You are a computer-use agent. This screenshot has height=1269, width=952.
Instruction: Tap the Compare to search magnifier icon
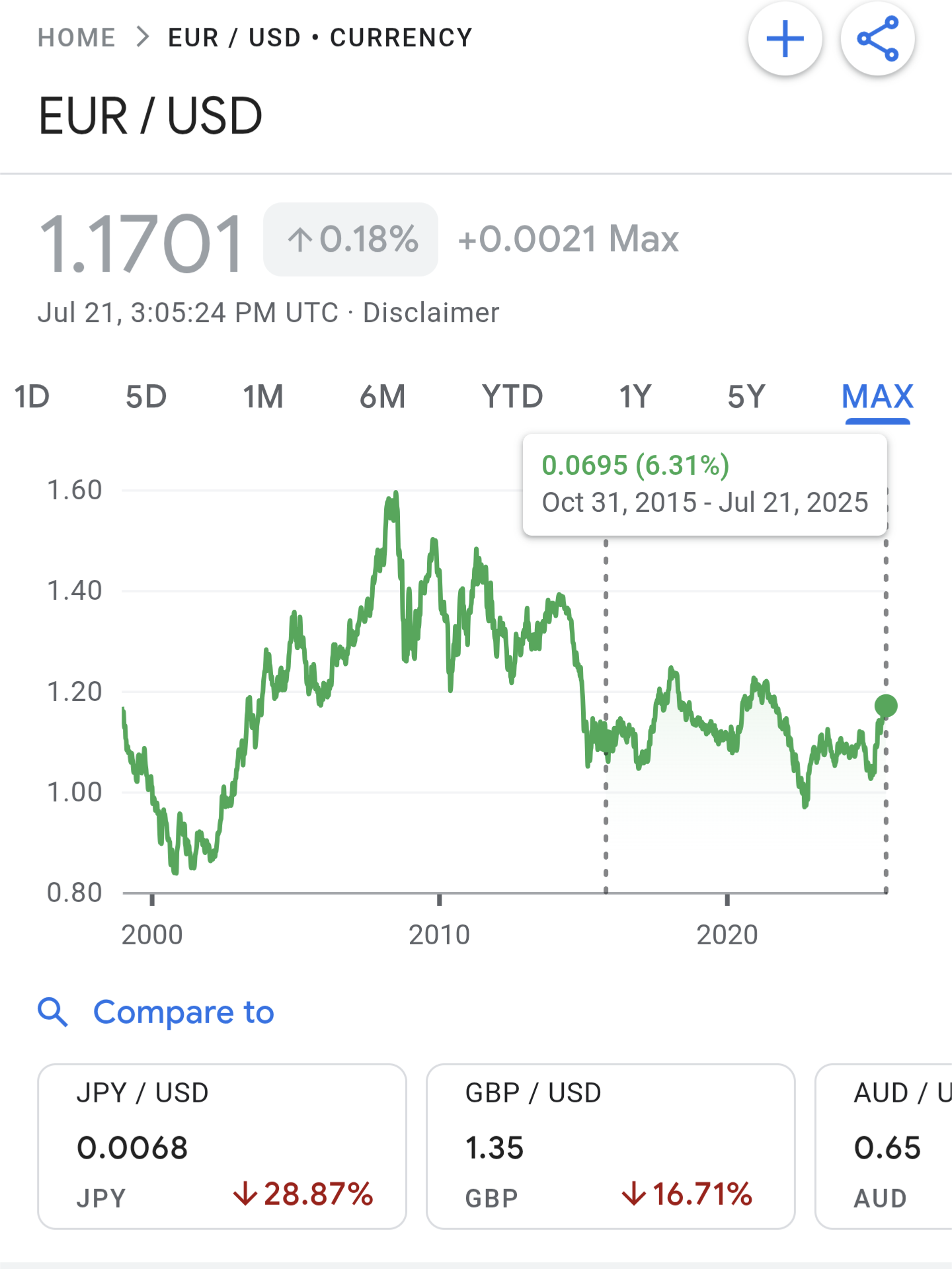tap(53, 1012)
